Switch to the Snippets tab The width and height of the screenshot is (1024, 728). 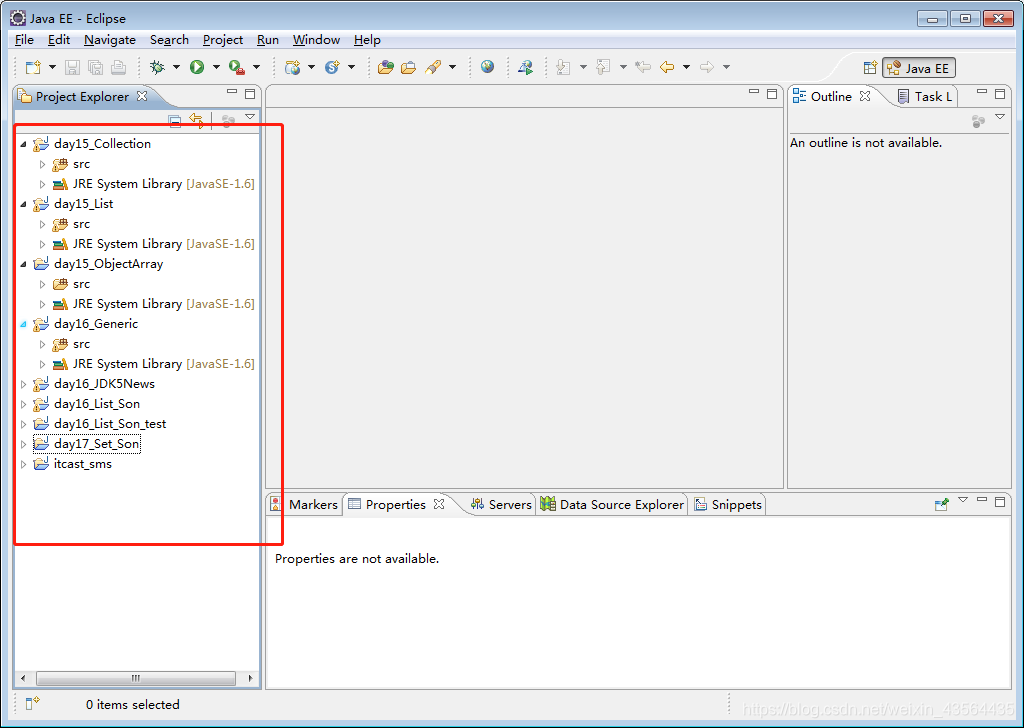point(728,504)
